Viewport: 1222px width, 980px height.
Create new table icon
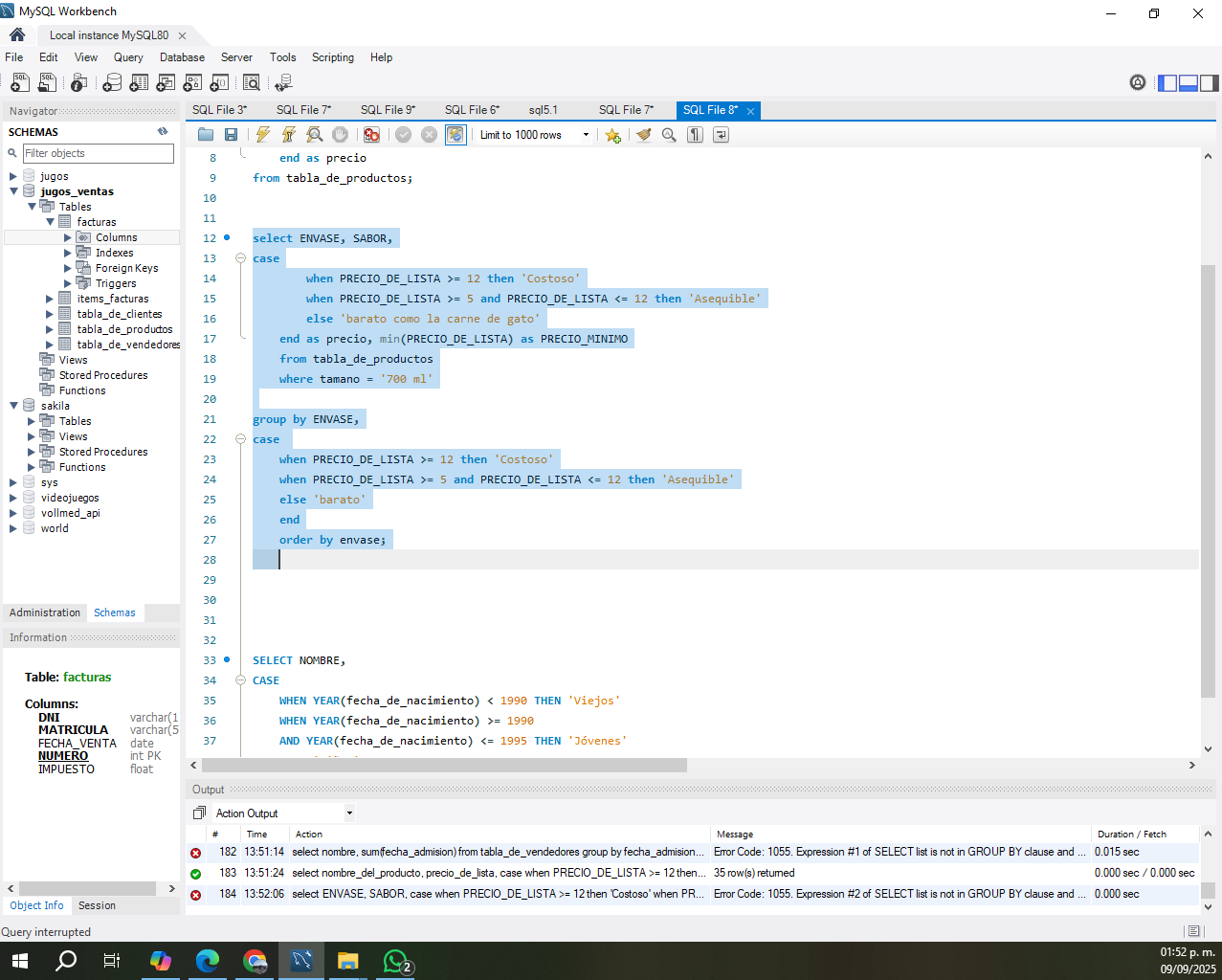click(139, 83)
